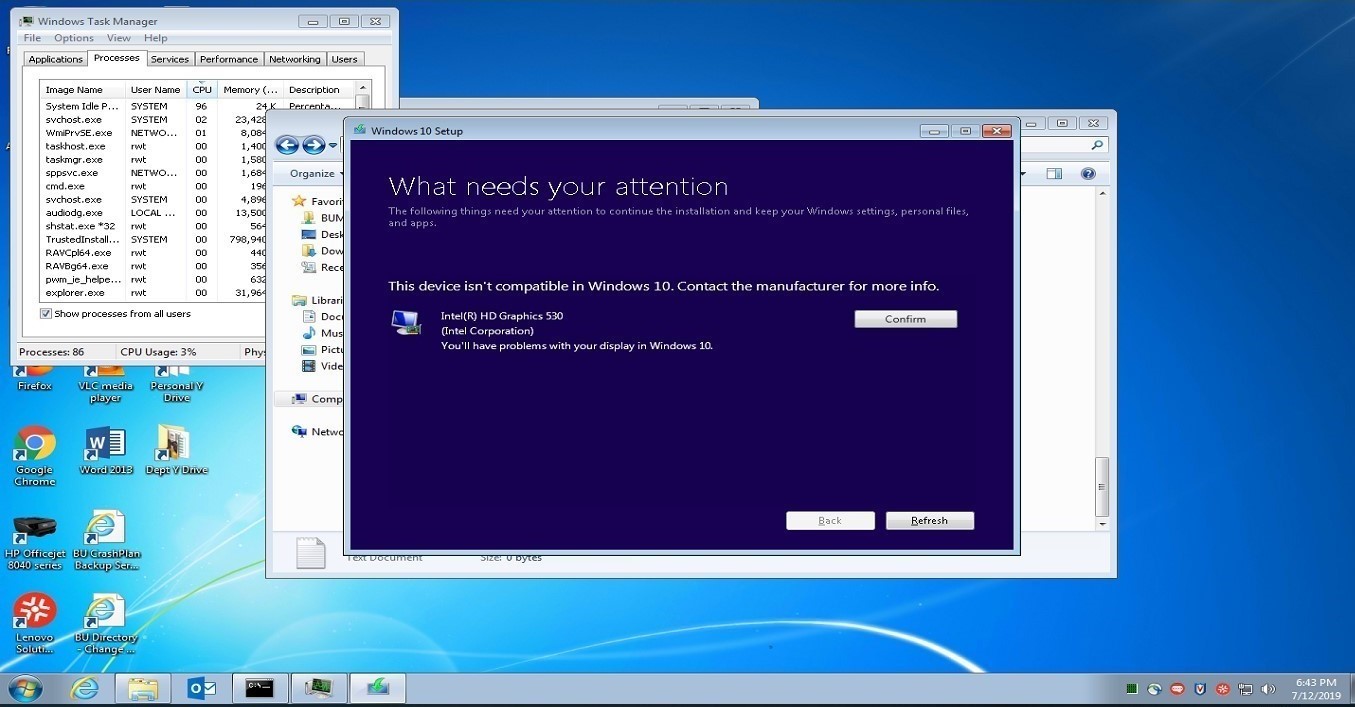Click the Explorer back navigation arrow
Viewport: 1355px width, 707px height.
click(288, 145)
